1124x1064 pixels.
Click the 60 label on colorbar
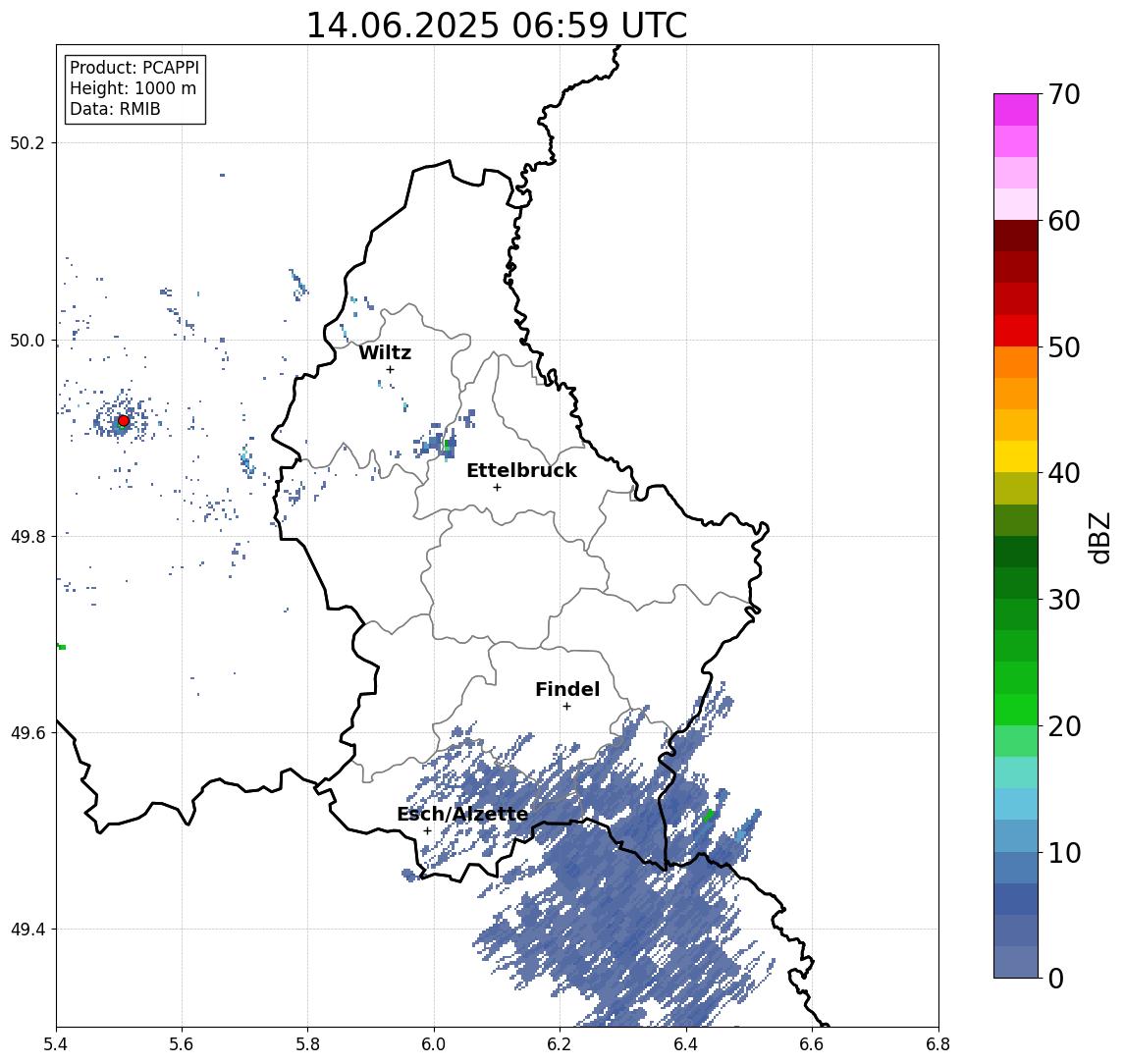(1064, 221)
